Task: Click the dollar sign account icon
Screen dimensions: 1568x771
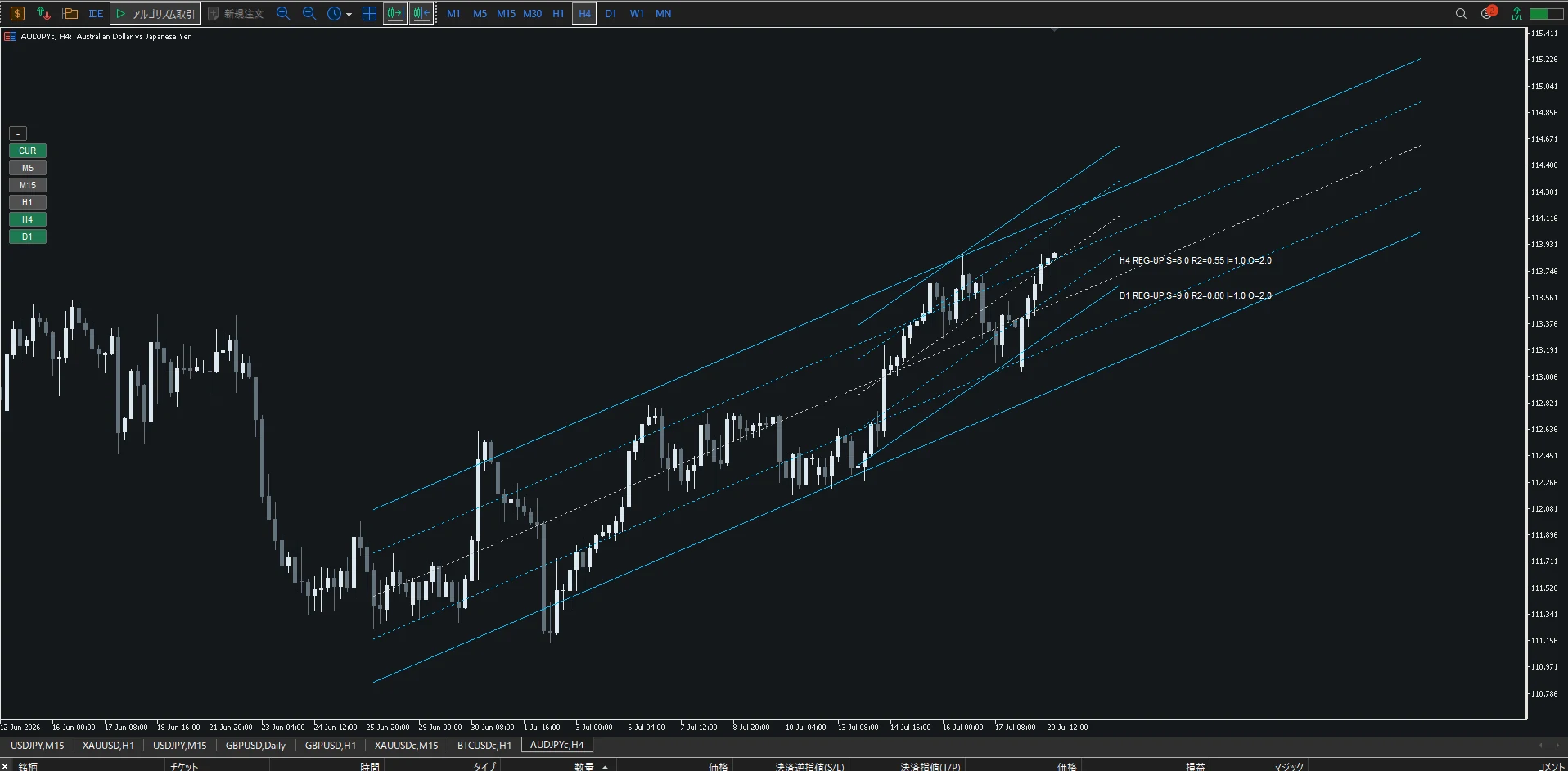Action: 17,13
